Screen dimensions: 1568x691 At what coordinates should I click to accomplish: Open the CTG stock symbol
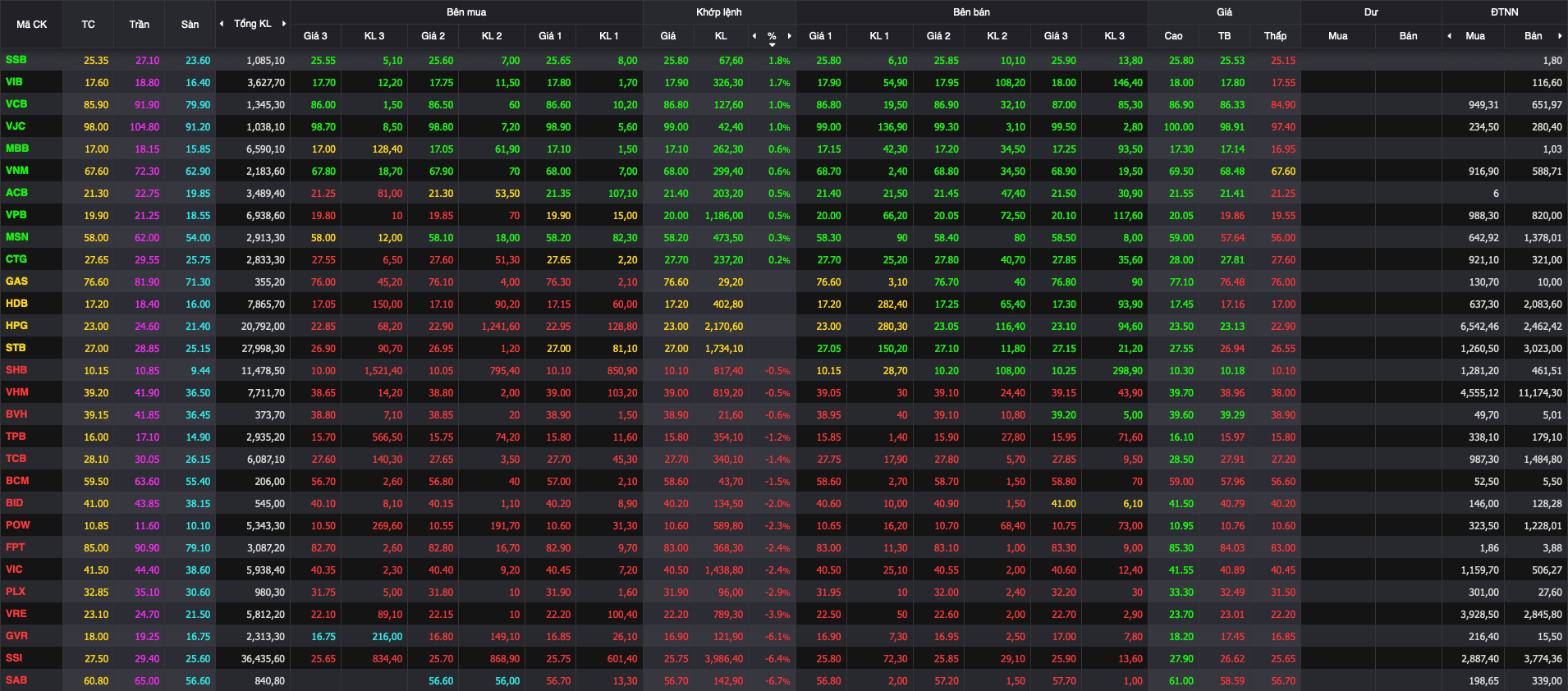pyautogui.click(x=16, y=259)
